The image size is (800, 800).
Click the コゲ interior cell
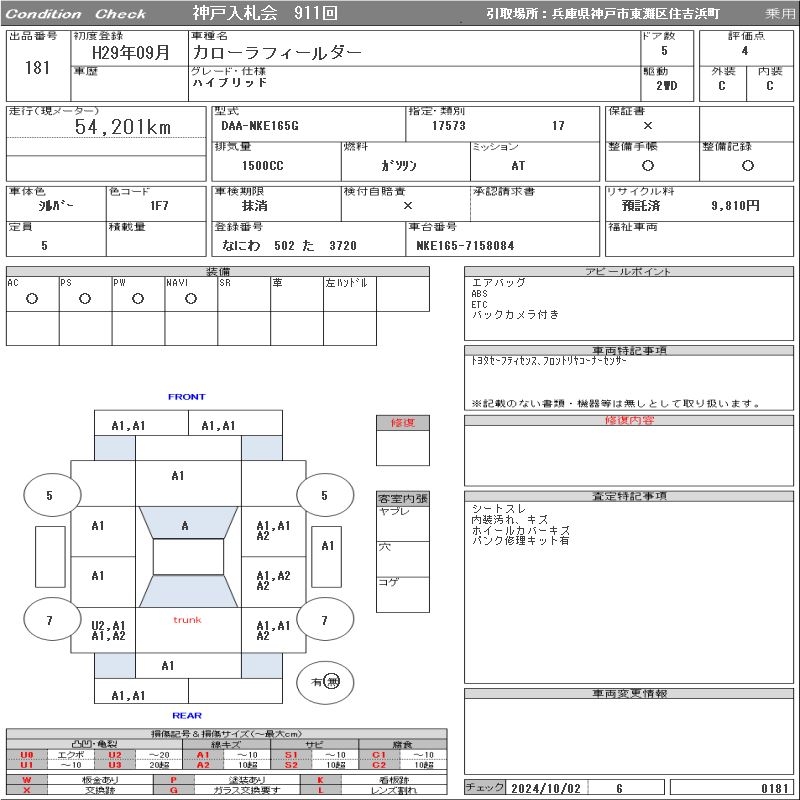click(403, 595)
